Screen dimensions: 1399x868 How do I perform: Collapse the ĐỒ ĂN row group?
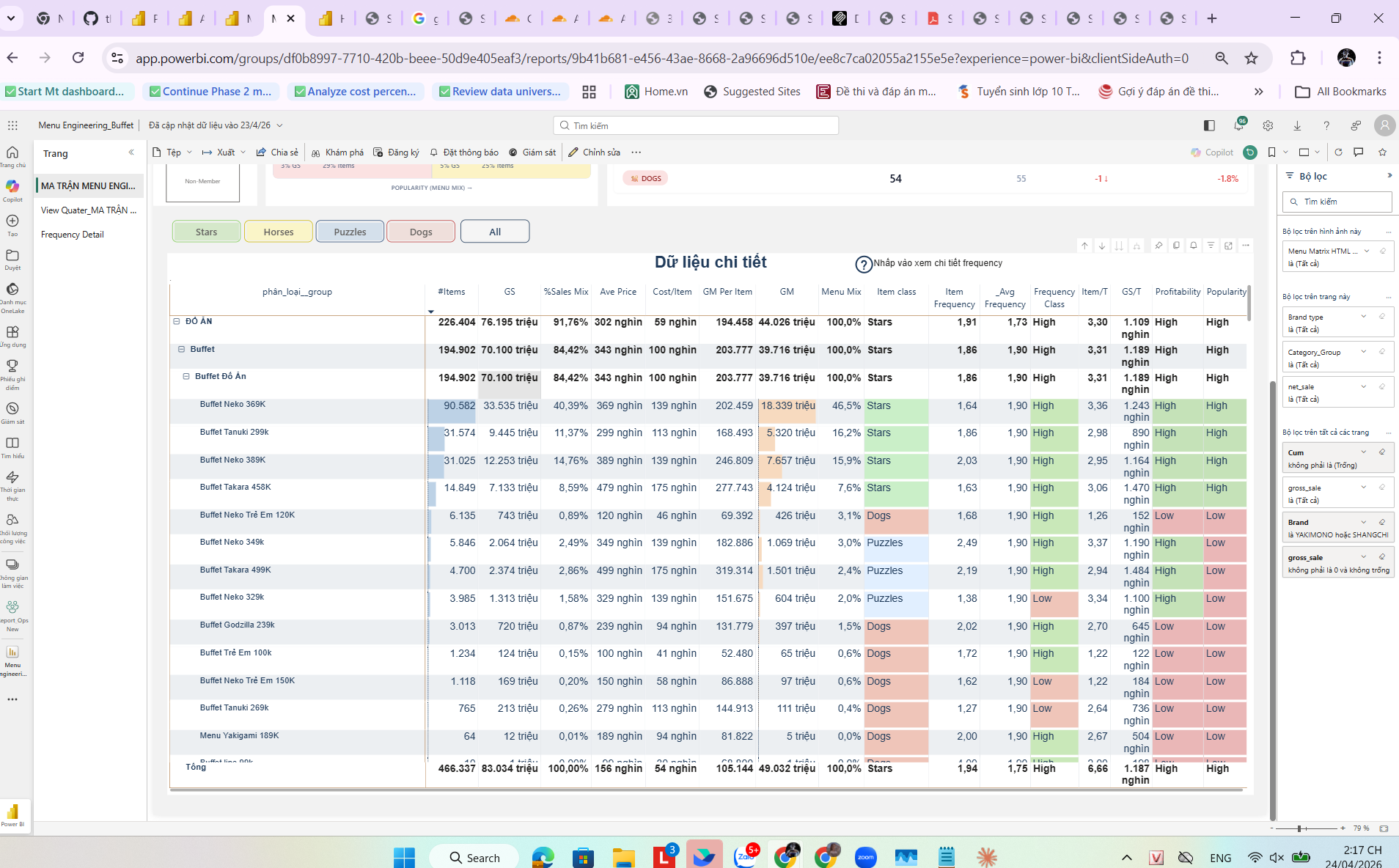[177, 321]
